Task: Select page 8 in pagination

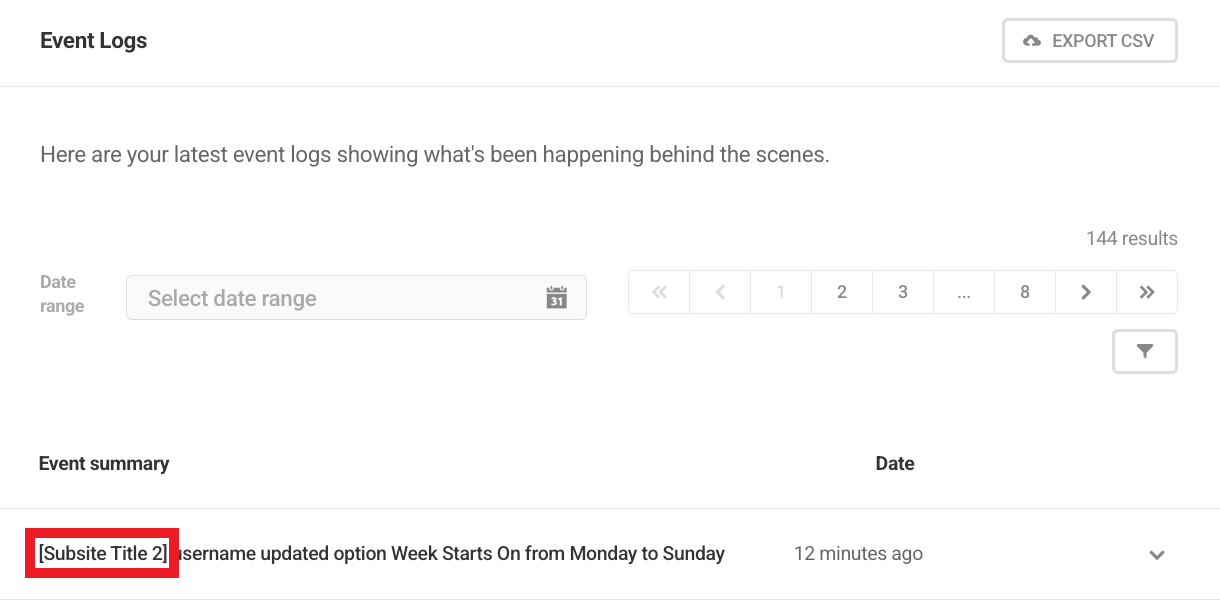Action: [1025, 292]
